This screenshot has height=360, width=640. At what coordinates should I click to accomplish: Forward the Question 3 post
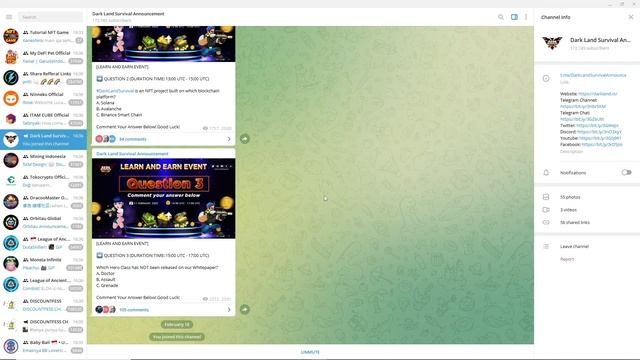244,309
